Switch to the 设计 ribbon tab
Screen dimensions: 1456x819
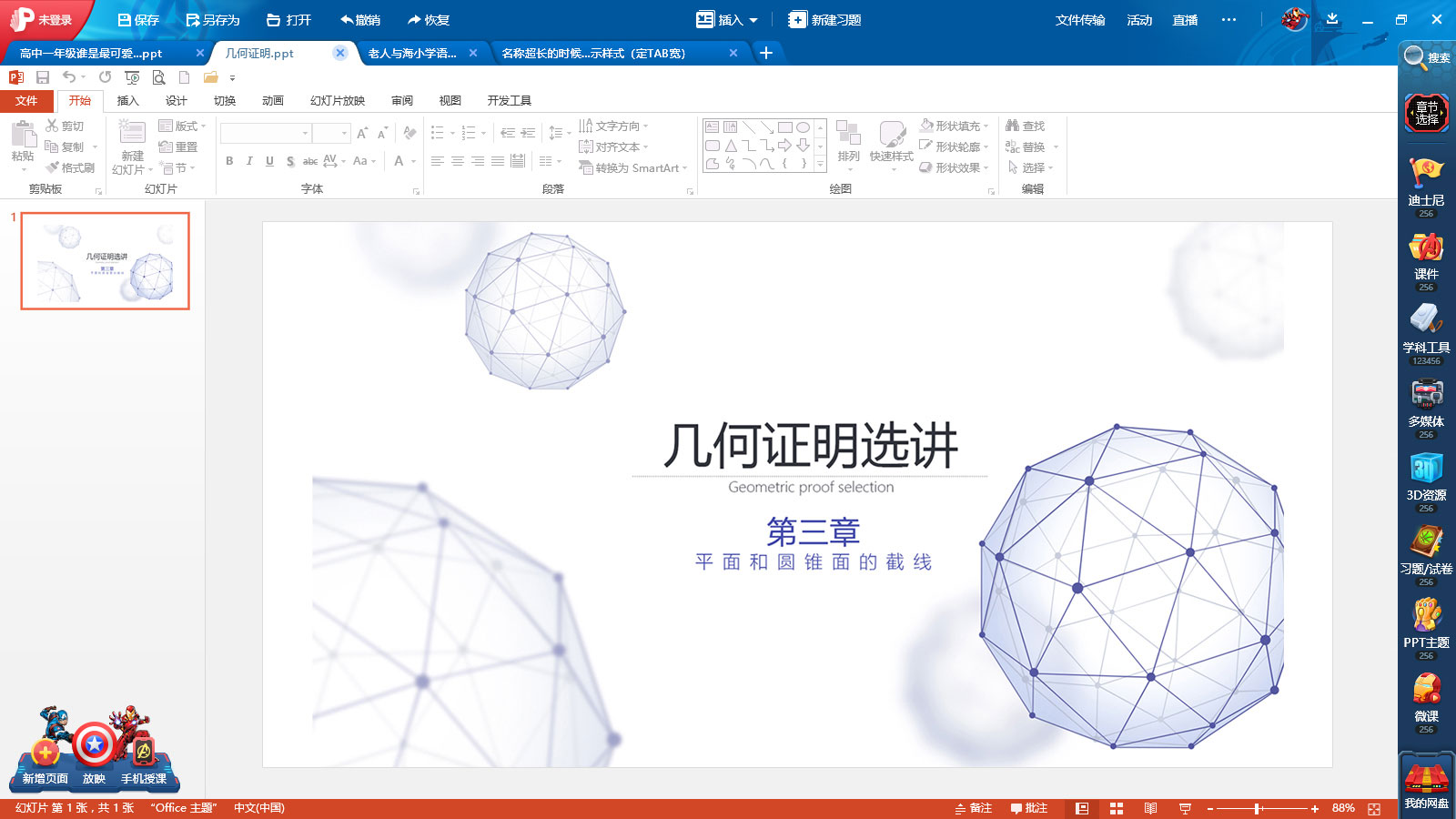tap(176, 101)
